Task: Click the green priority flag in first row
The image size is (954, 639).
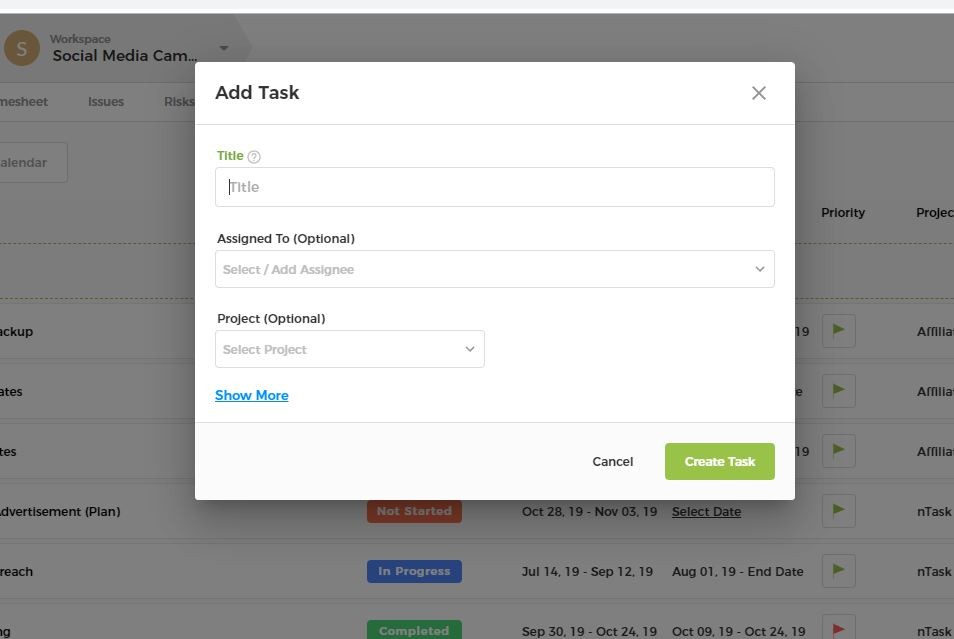Action: [x=838, y=331]
